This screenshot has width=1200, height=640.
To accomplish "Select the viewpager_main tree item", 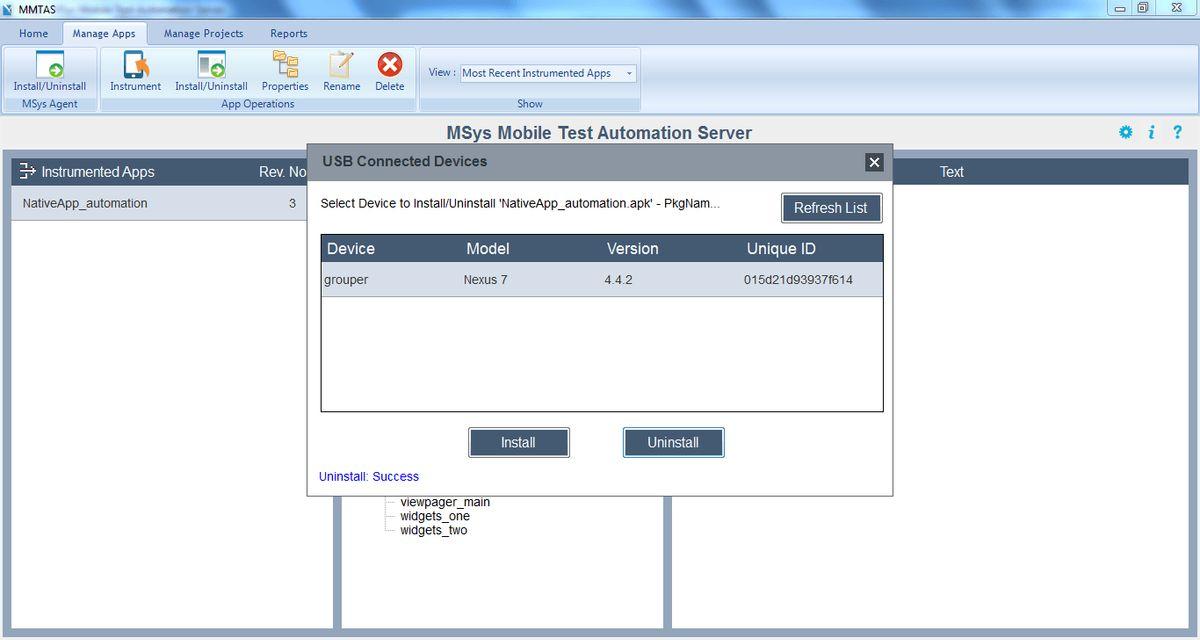I will point(445,502).
